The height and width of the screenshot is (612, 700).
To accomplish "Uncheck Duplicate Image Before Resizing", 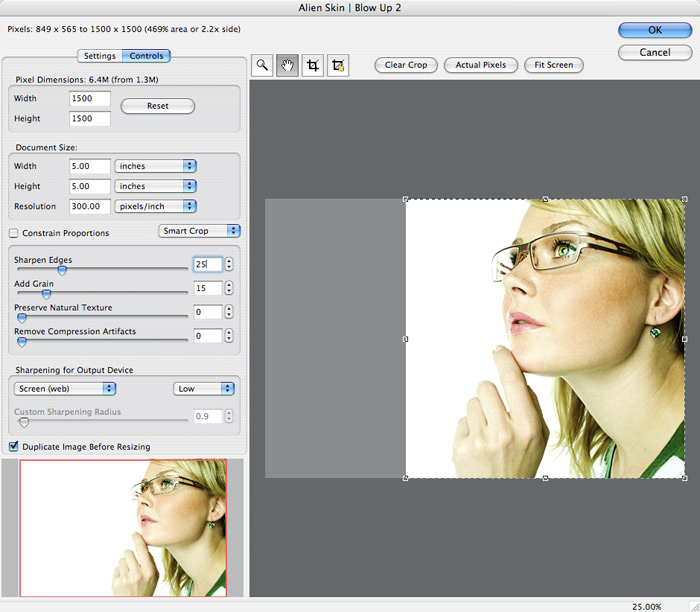I will pyautogui.click(x=13, y=446).
